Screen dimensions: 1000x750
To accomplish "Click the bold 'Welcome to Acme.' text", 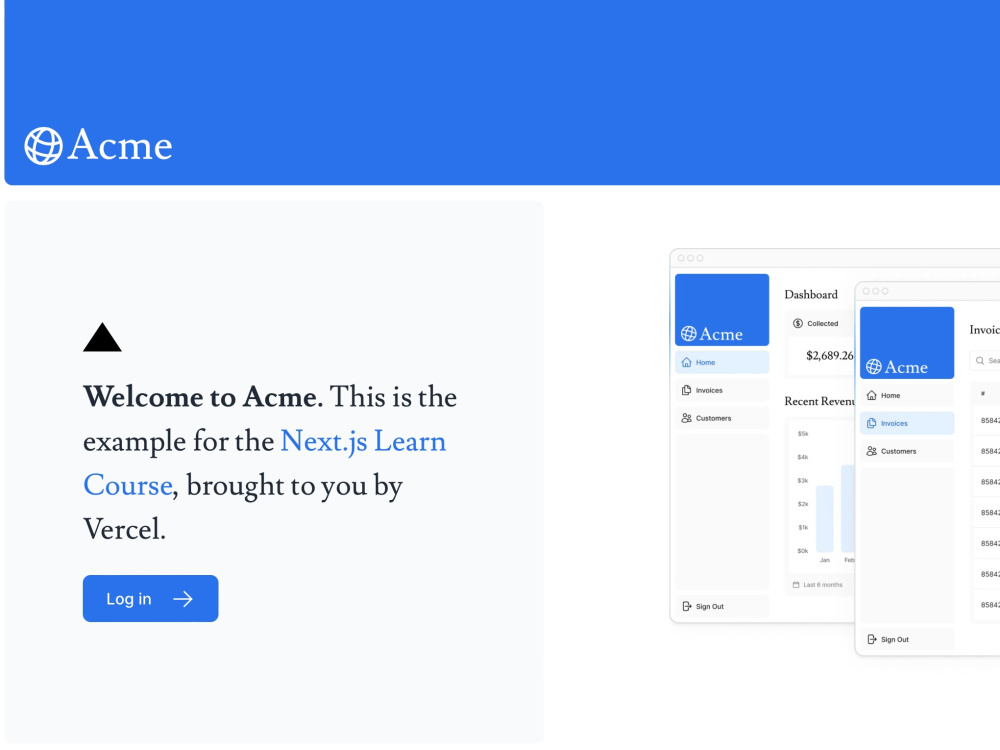I will coord(203,397).
